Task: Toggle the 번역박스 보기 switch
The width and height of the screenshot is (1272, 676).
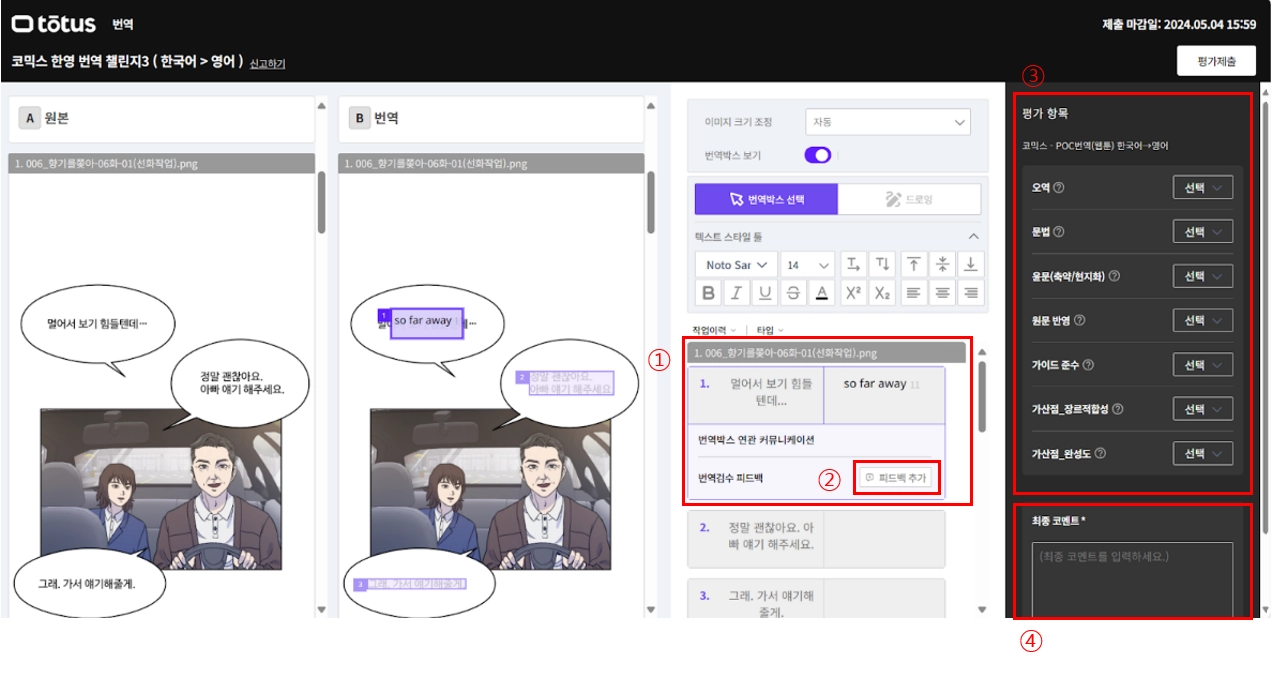Action: pyautogui.click(x=818, y=155)
